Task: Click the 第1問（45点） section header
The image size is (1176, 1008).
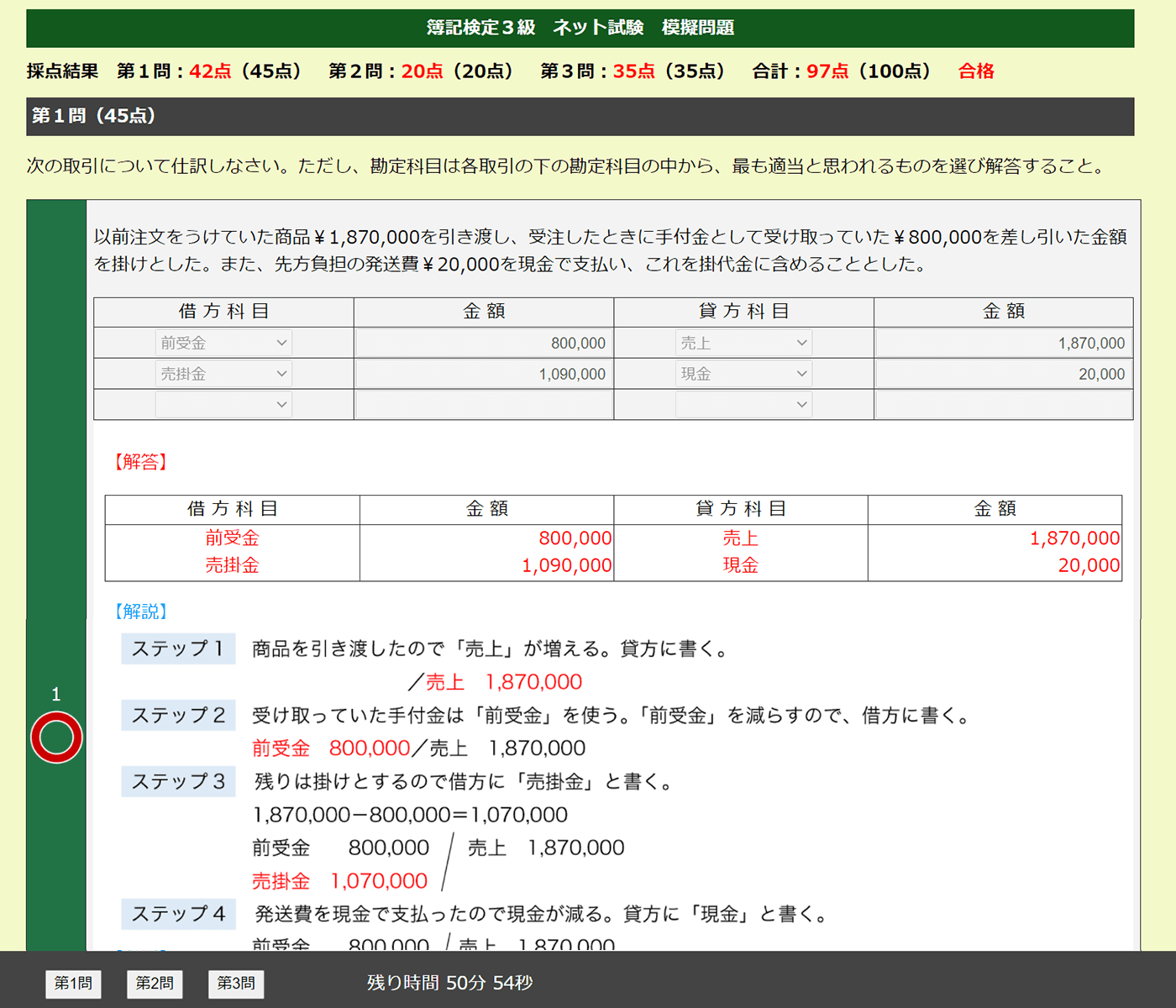Action: (92, 116)
